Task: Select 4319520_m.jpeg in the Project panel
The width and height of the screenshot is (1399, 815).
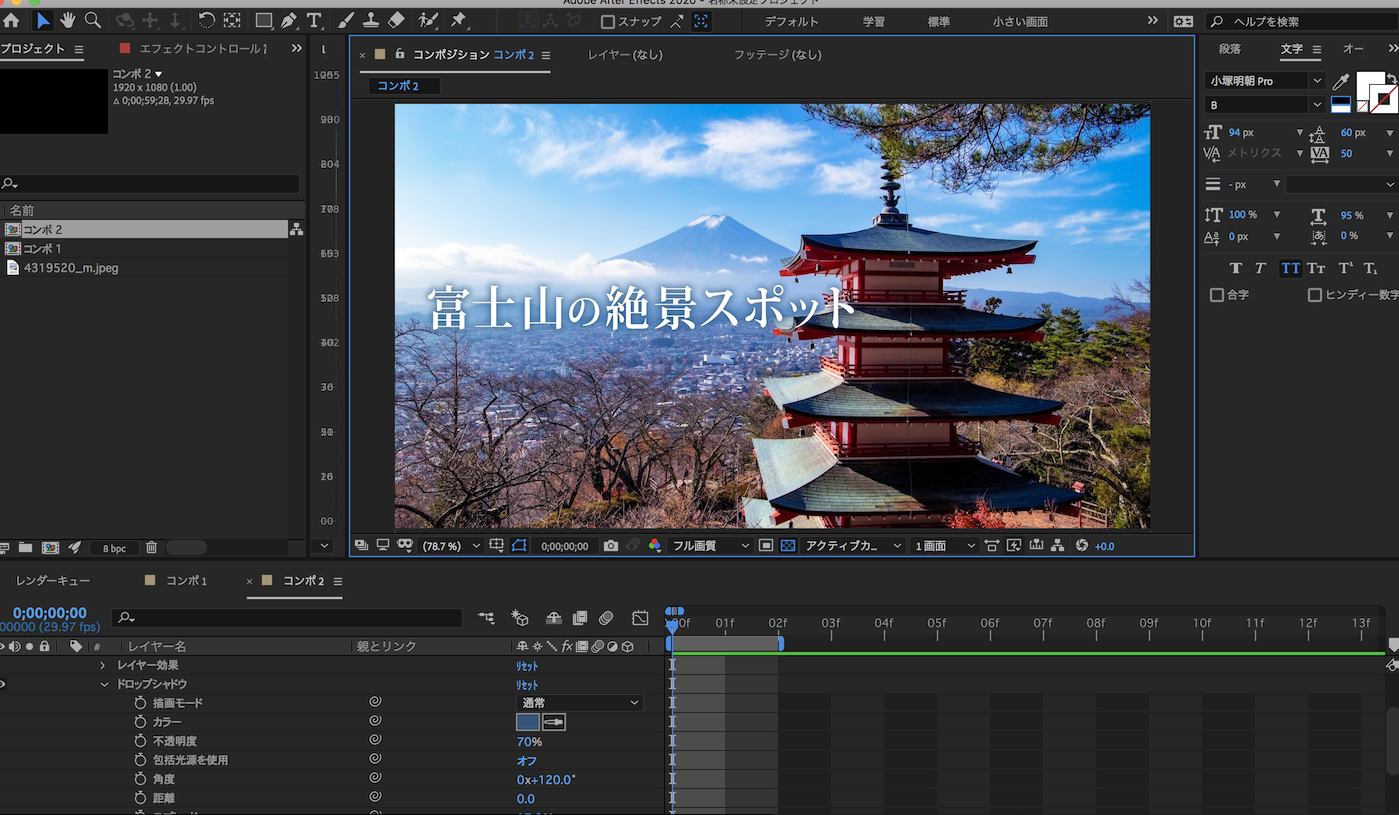Action: (71, 268)
